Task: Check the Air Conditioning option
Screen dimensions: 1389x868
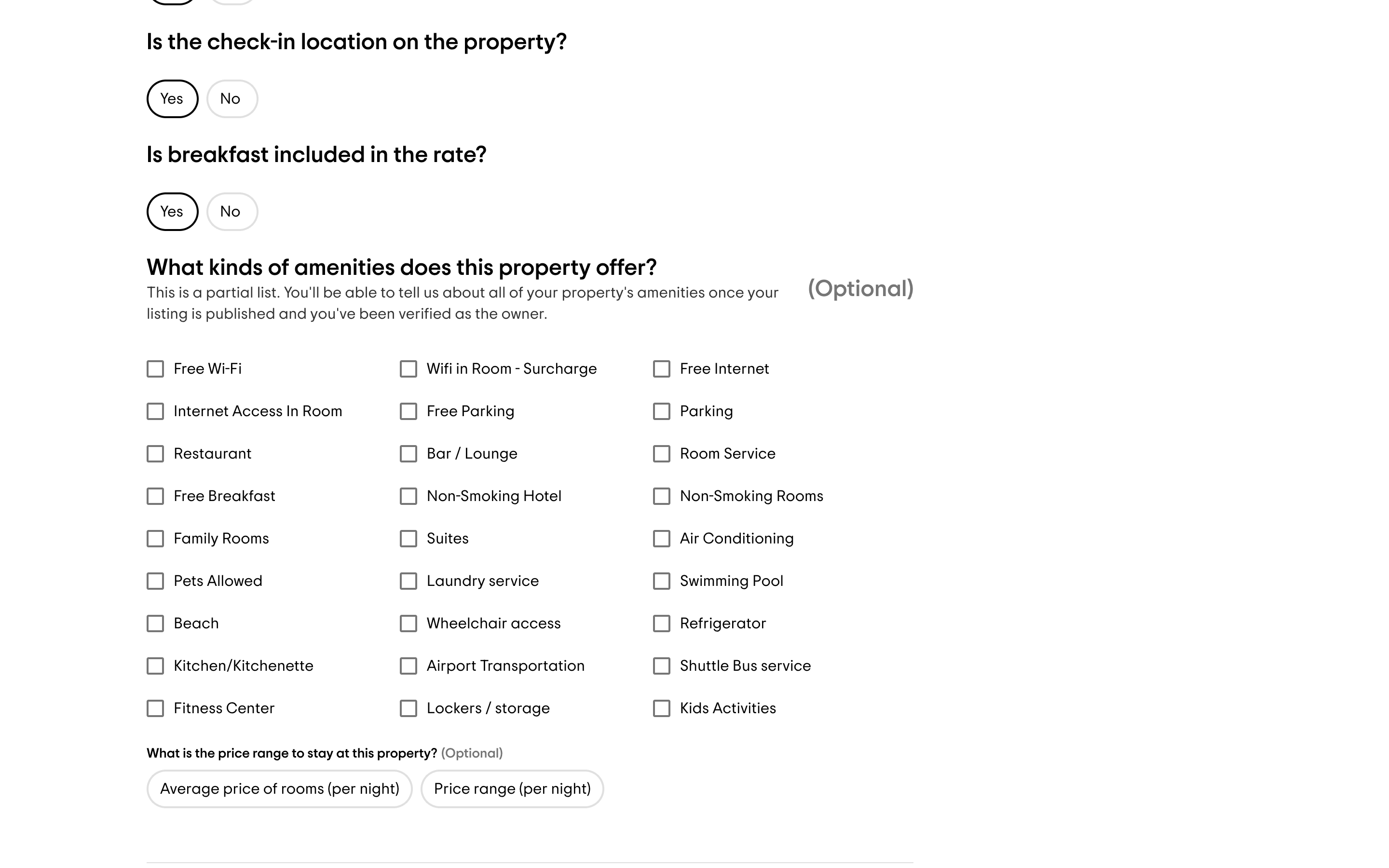Action: click(661, 539)
